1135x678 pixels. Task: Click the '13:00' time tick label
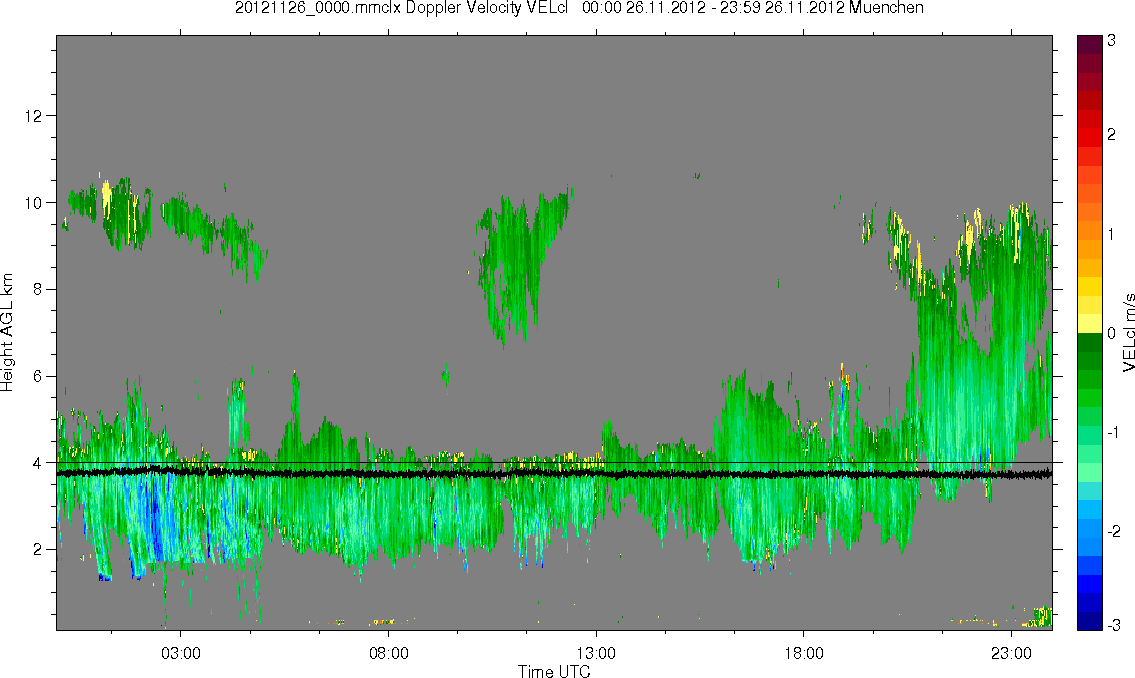tap(596, 653)
